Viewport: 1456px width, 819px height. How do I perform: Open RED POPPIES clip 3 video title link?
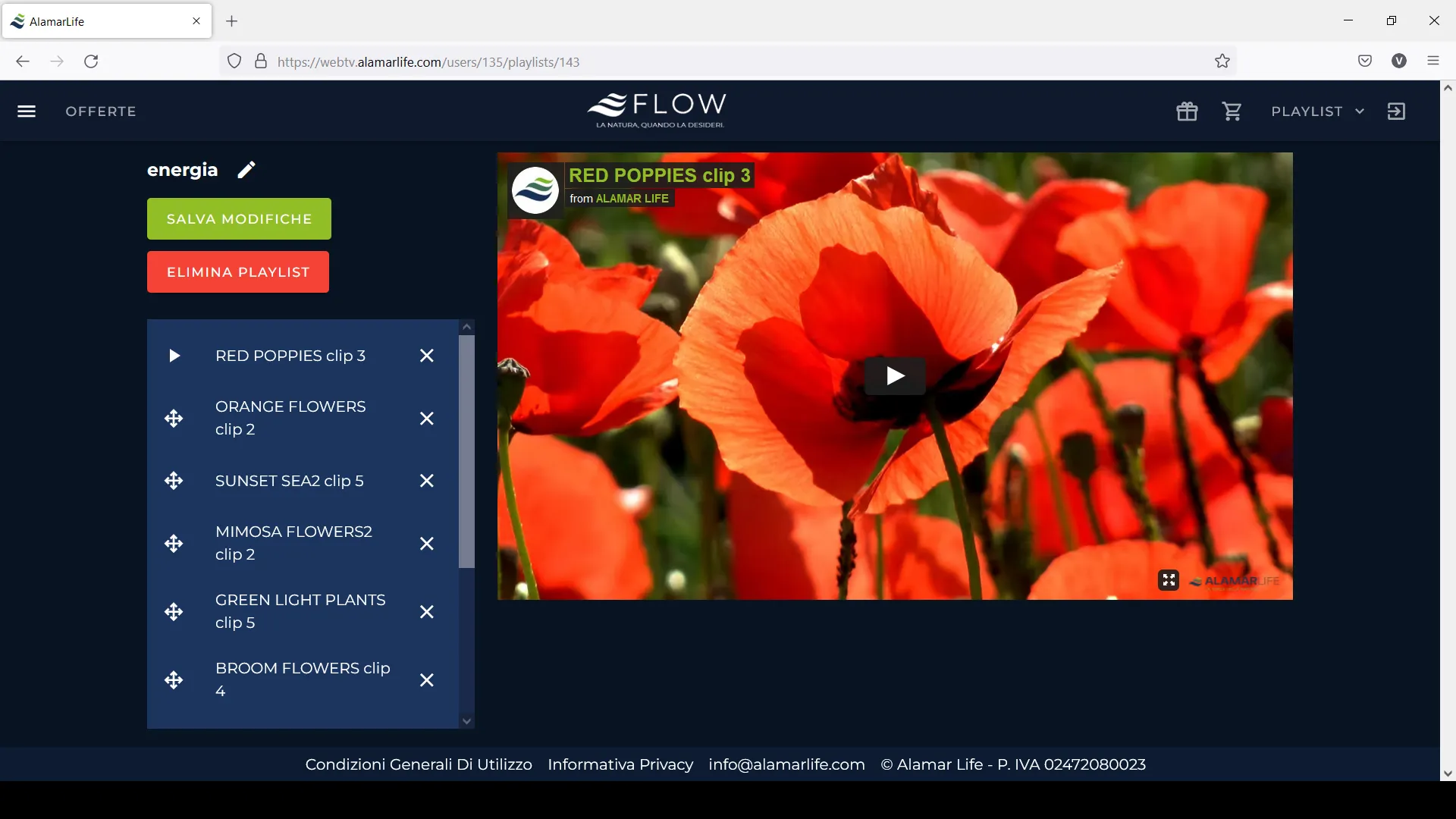[x=660, y=175]
